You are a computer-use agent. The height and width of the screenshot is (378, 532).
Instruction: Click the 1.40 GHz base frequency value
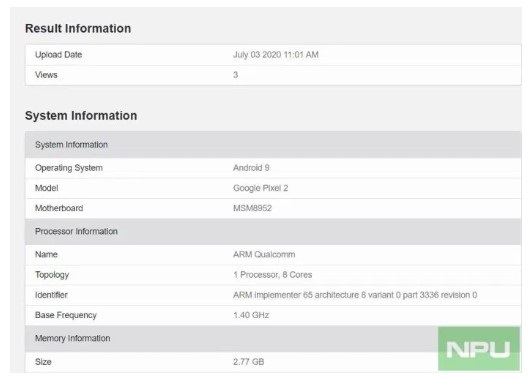pos(251,315)
